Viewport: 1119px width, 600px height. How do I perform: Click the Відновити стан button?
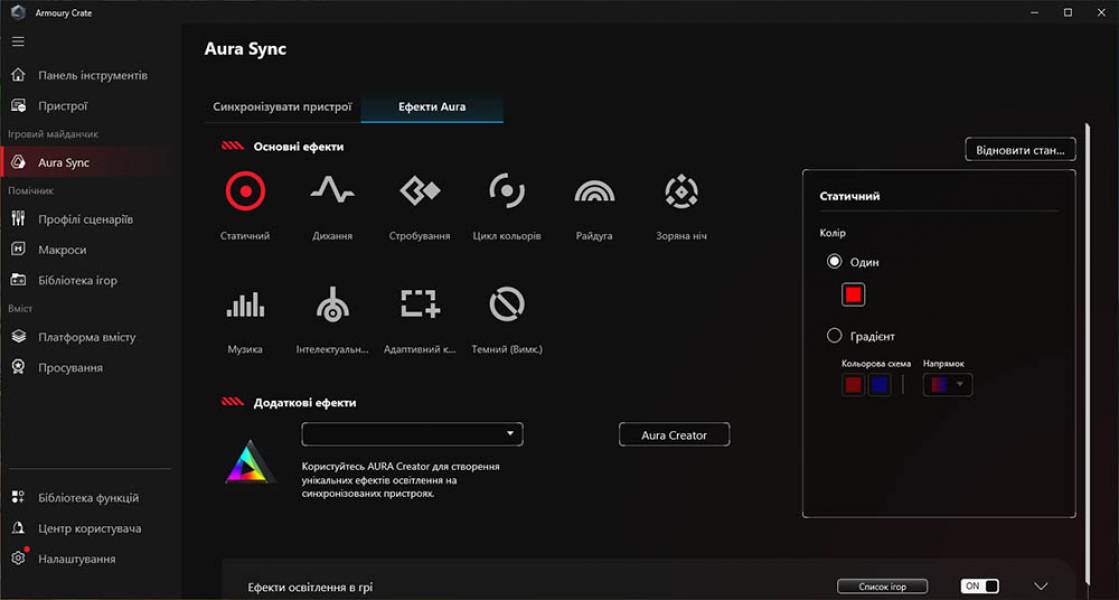[x=1019, y=148]
